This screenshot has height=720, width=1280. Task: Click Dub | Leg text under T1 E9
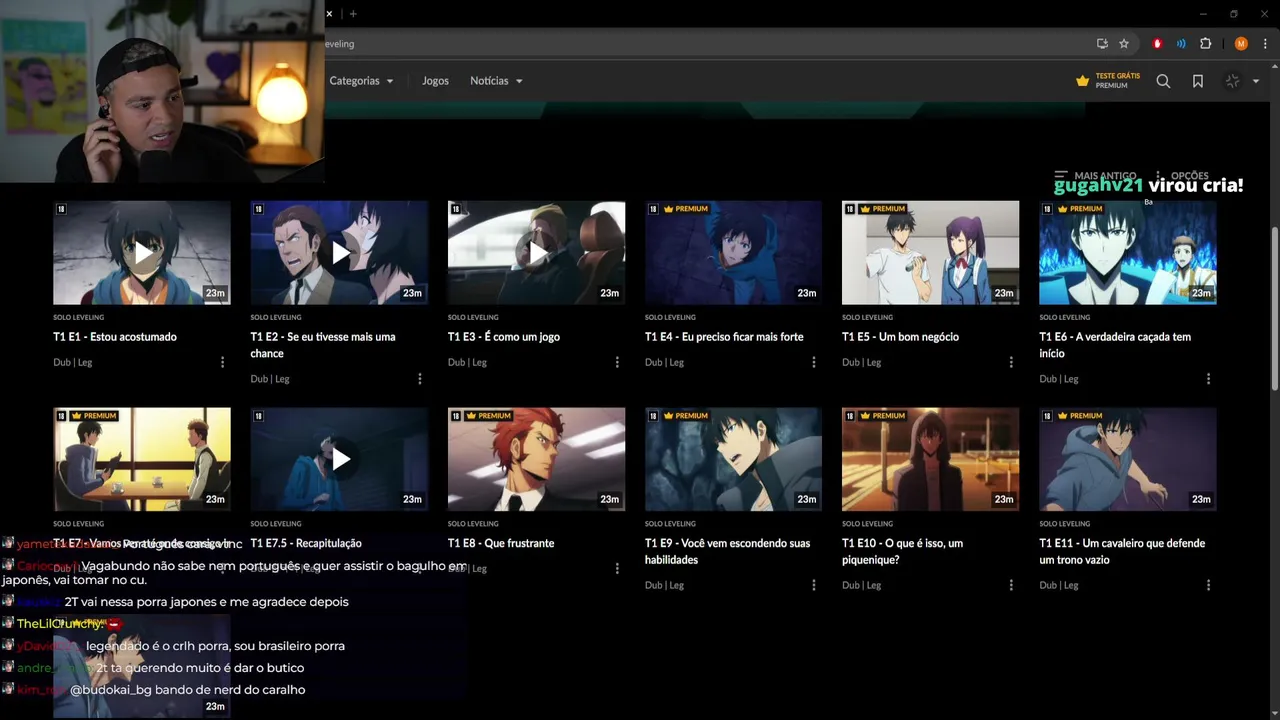pos(664,585)
